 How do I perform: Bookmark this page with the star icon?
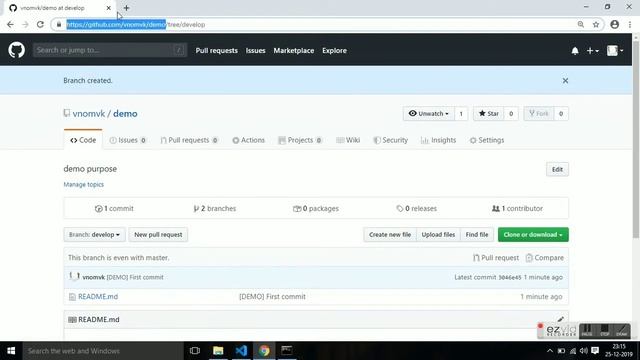(x=596, y=24)
